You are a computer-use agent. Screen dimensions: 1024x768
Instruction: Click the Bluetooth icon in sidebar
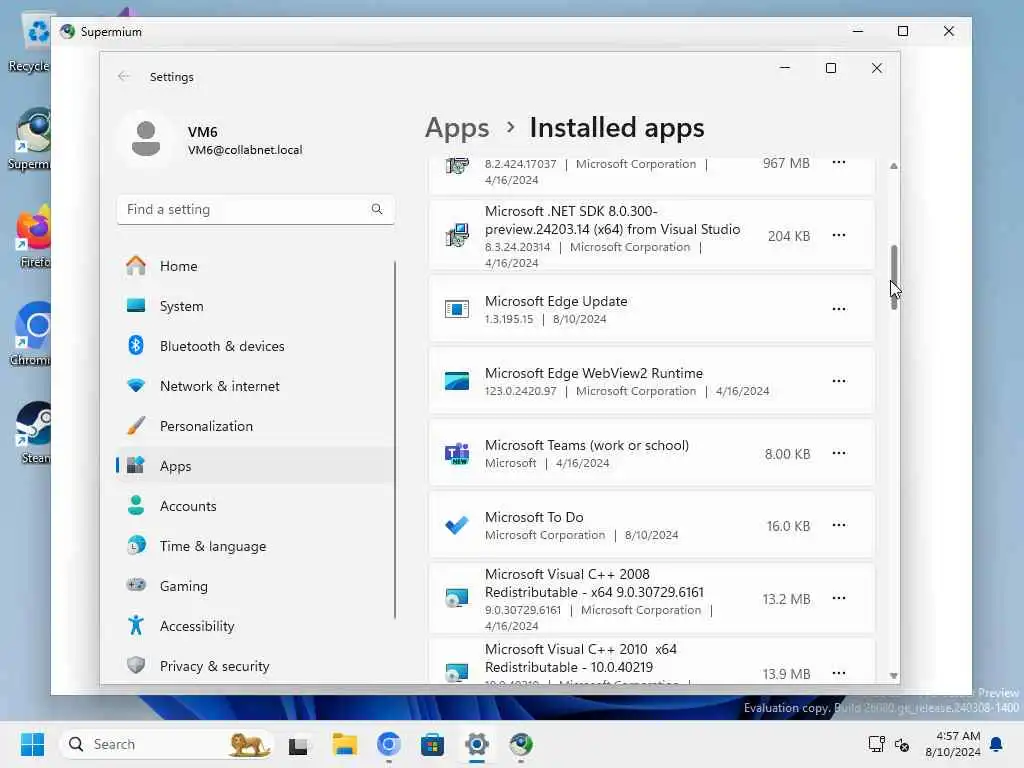pos(136,345)
